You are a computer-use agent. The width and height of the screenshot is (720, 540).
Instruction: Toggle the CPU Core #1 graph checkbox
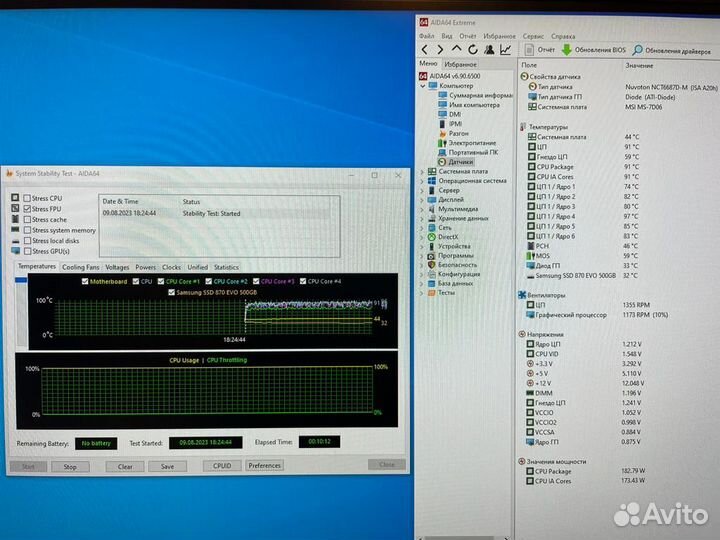point(161,281)
